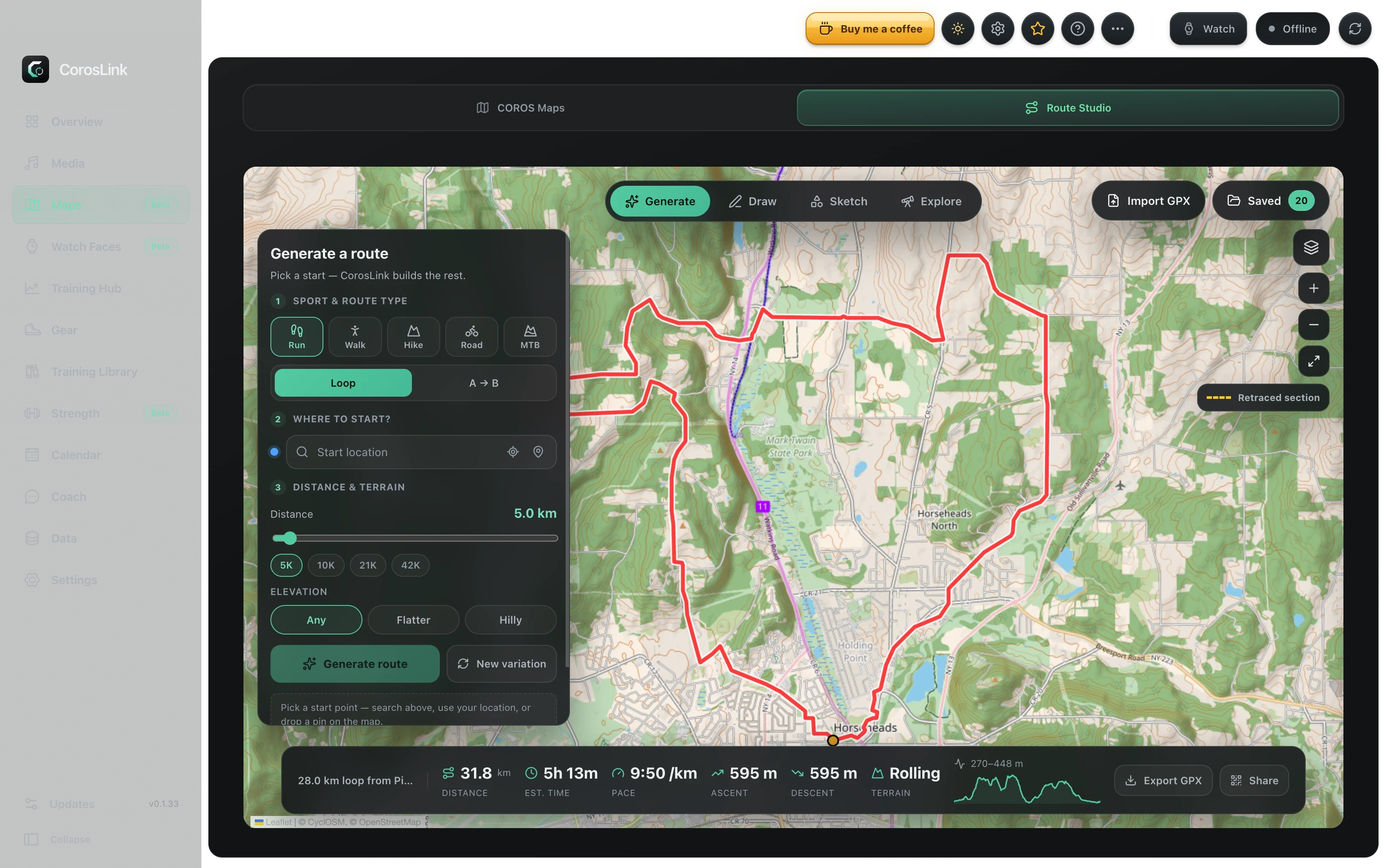Open Watch Faces in sidebar

[x=100, y=247]
